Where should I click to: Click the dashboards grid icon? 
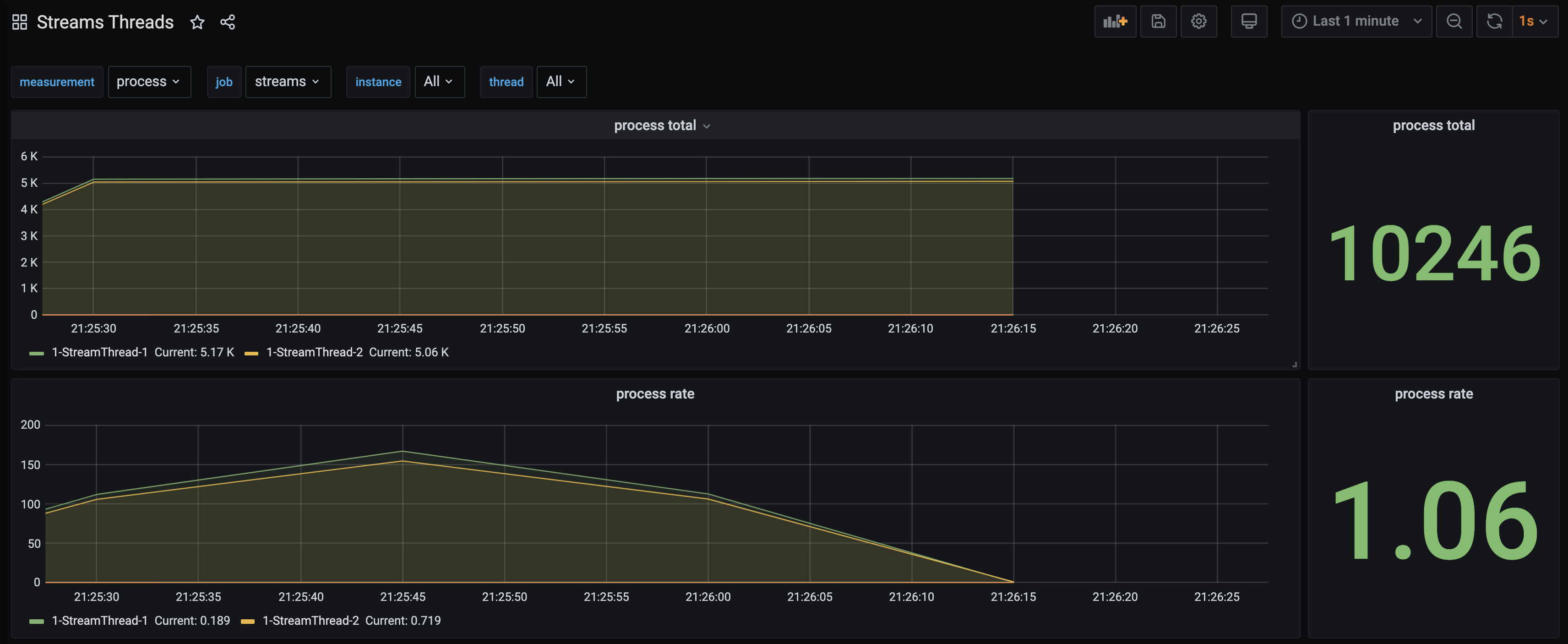click(x=20, y=22)
